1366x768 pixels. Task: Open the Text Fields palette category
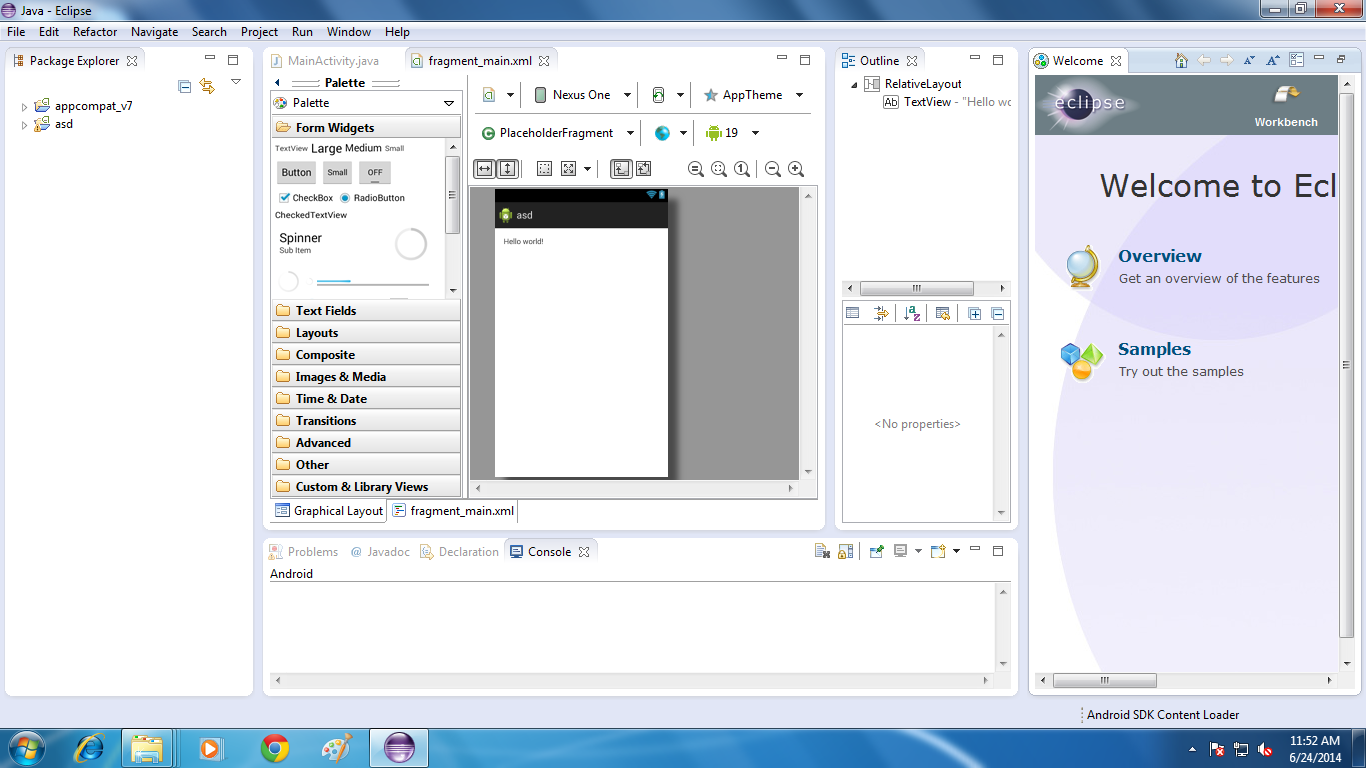coord(366,311)
